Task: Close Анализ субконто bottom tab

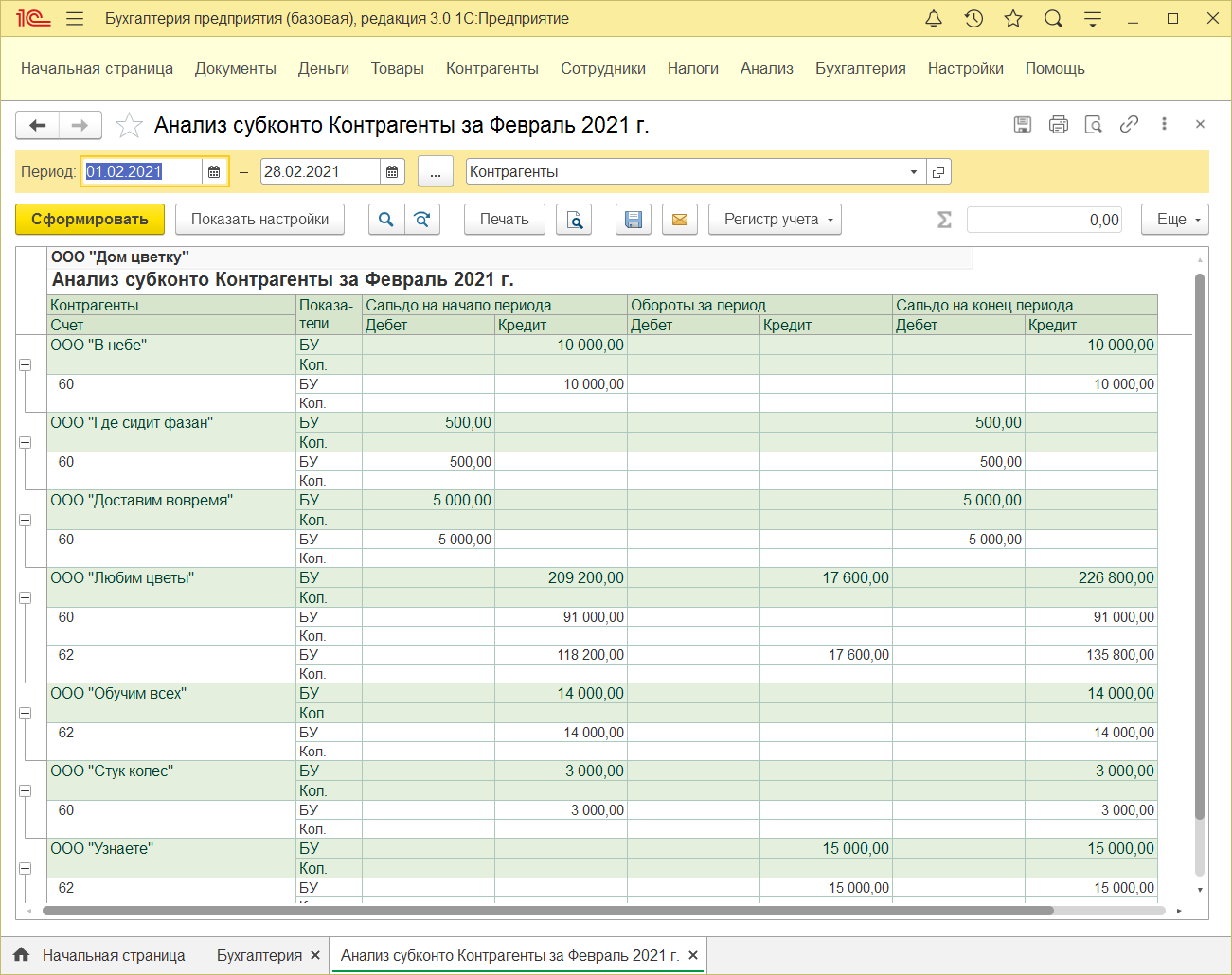Action: (693, 956)
